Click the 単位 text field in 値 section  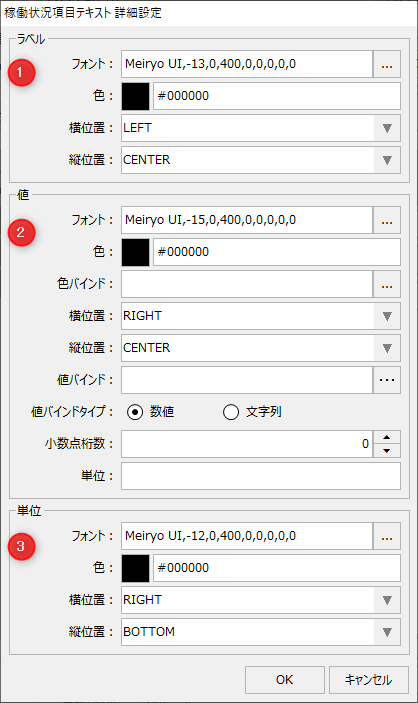click(x=261, y=476)
